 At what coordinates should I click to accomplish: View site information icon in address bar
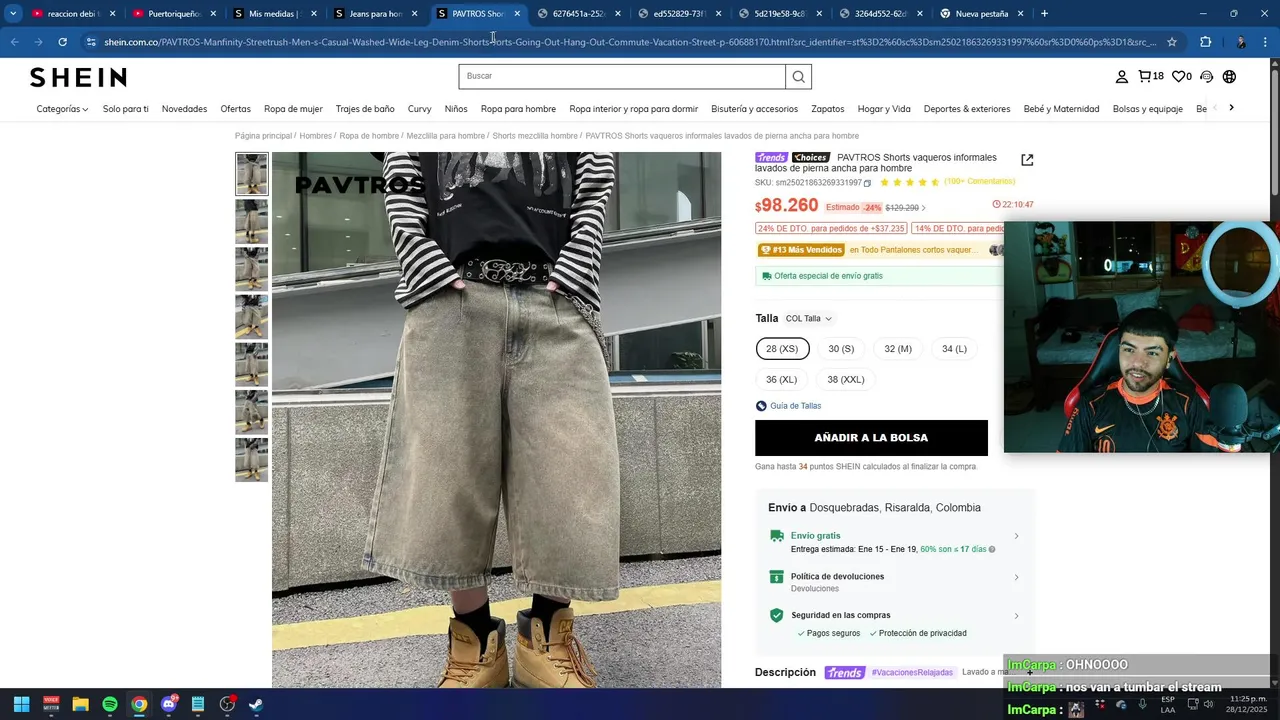(x=91, y=42)
